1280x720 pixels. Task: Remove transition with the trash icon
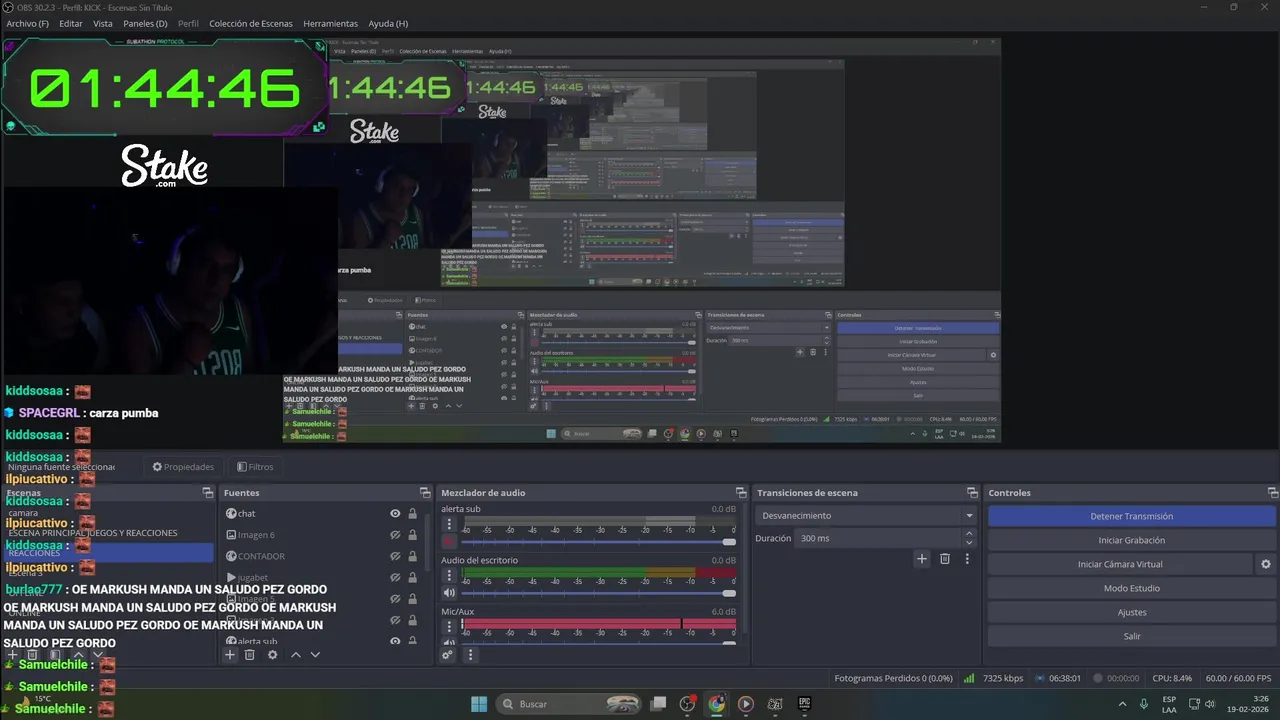[x=945, y=559]
